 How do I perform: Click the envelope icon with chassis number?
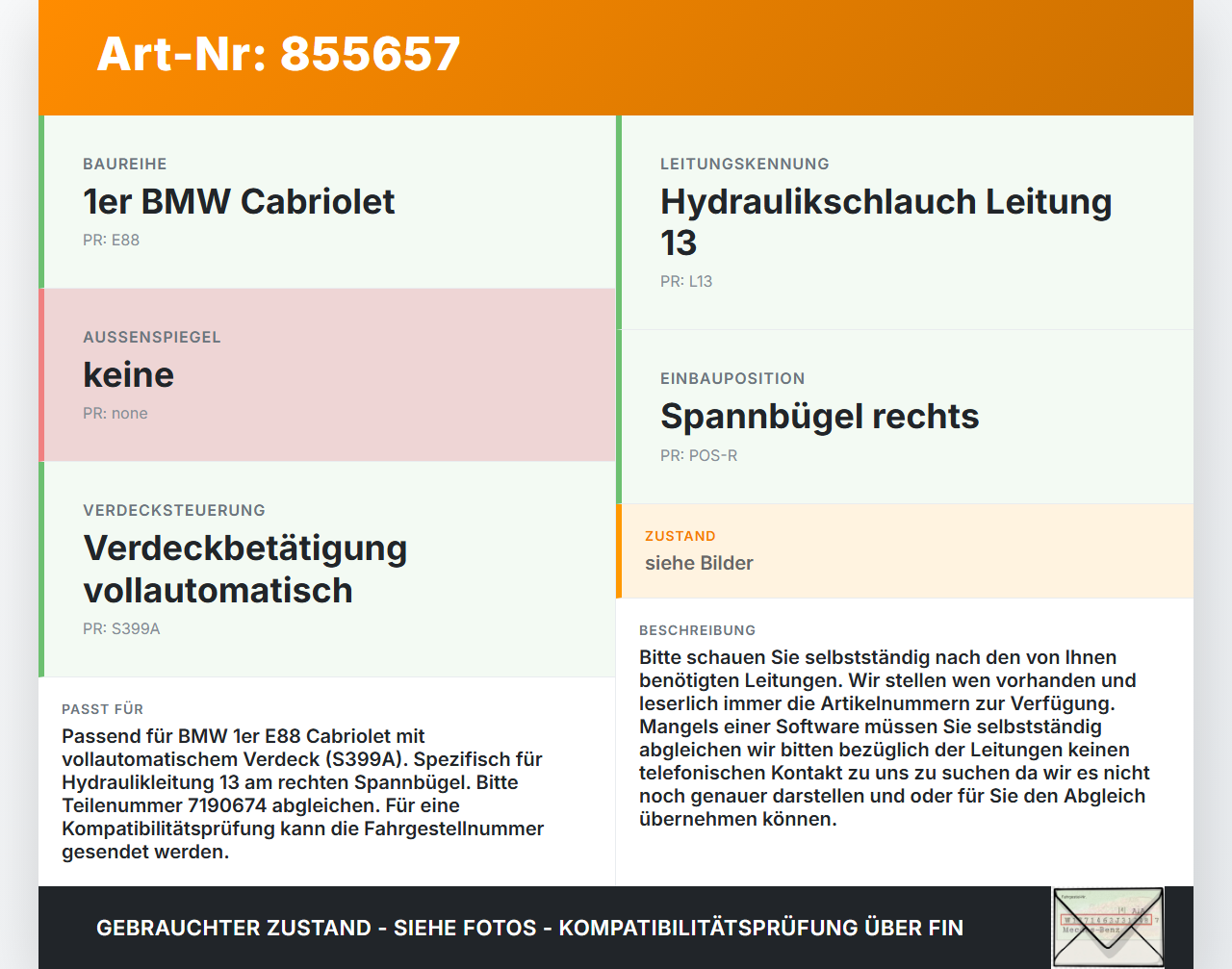tap(1108, 928)
